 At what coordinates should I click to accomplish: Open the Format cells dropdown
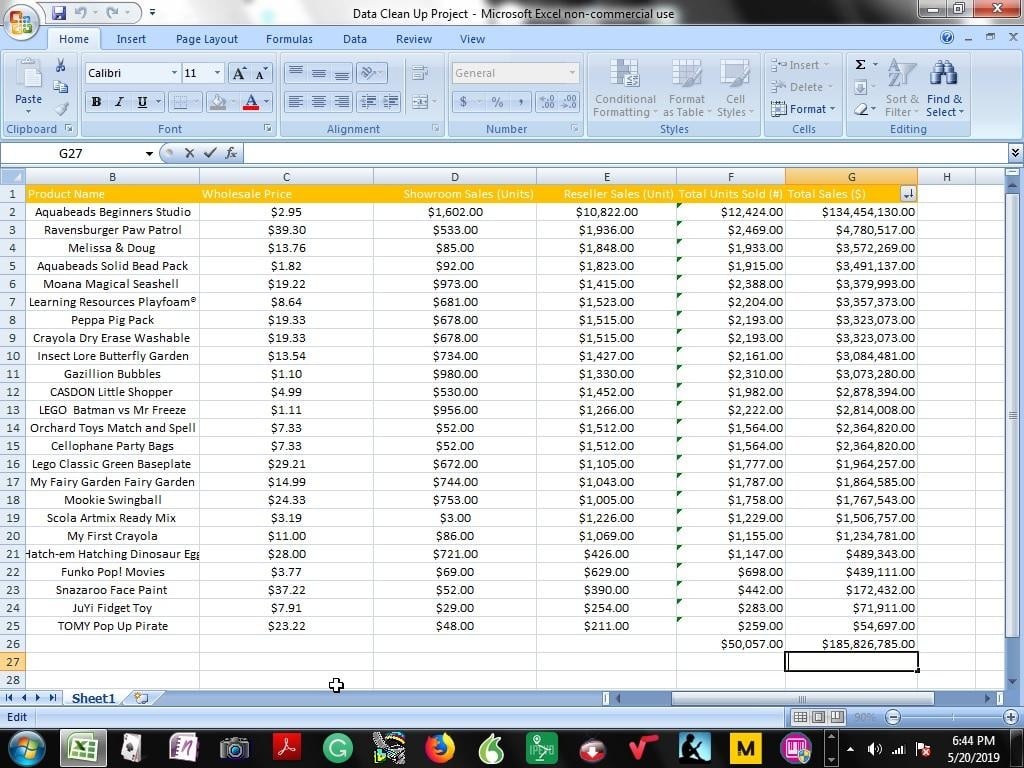[x=803, y=109]
